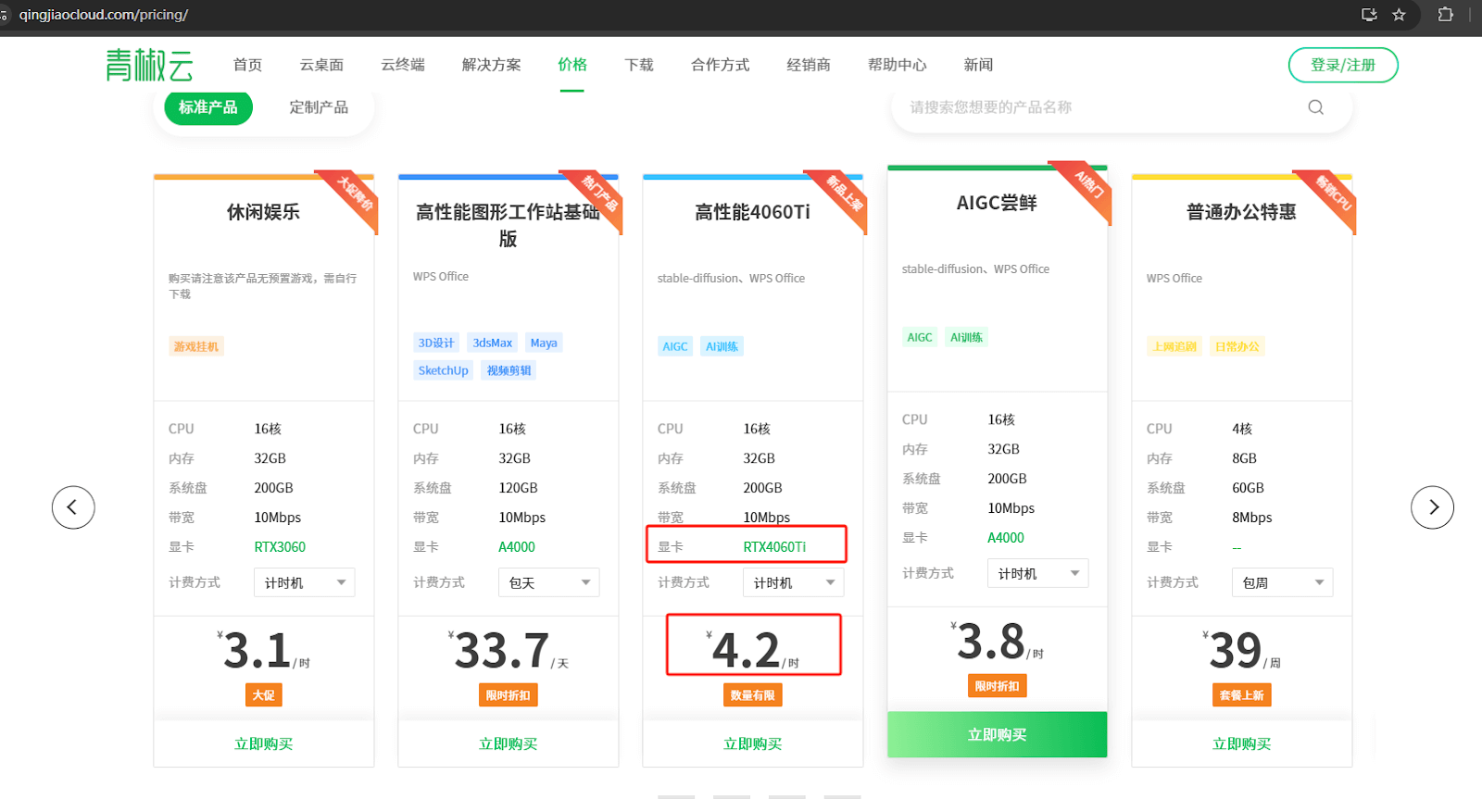Click AI训练 tag on 高性能4060Ti card
Screen dimensions: 1482x812
[x=722, y=346]
